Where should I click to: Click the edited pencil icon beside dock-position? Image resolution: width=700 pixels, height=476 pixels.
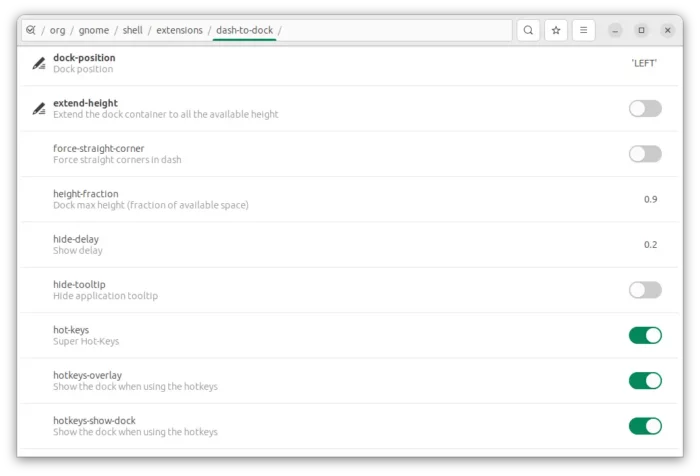[x=39, y=63]
